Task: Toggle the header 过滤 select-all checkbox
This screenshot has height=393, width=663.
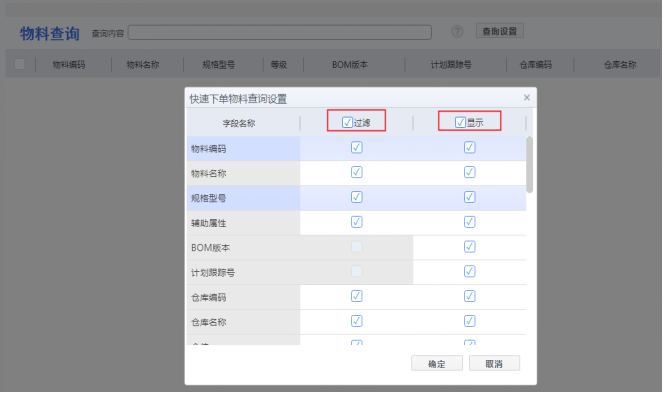Action: [347, 122]
